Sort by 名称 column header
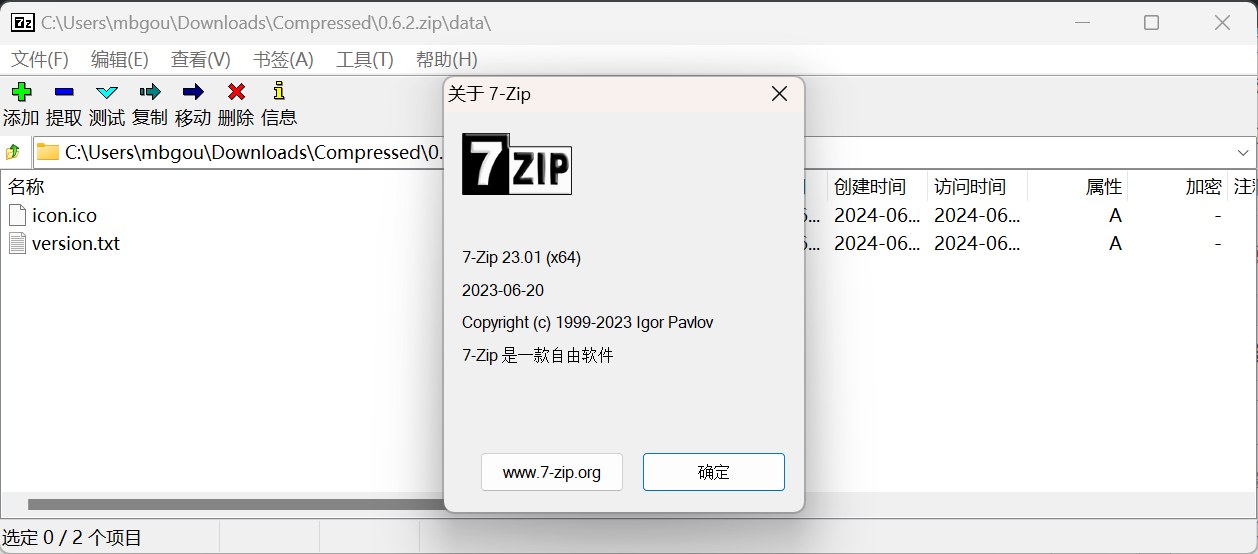This screenshot has width=1258, height=554. (27, 186)
